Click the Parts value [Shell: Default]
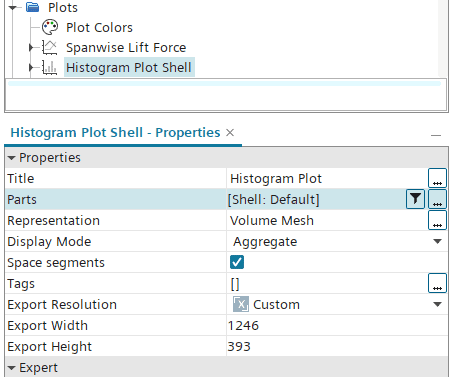Screen dimensions: 453x377 click(274, 199)
